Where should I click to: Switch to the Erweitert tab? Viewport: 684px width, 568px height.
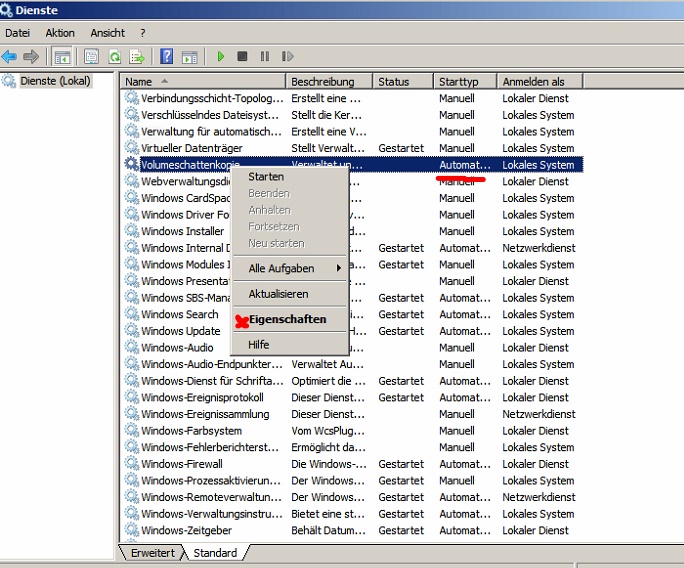point(153,553)
